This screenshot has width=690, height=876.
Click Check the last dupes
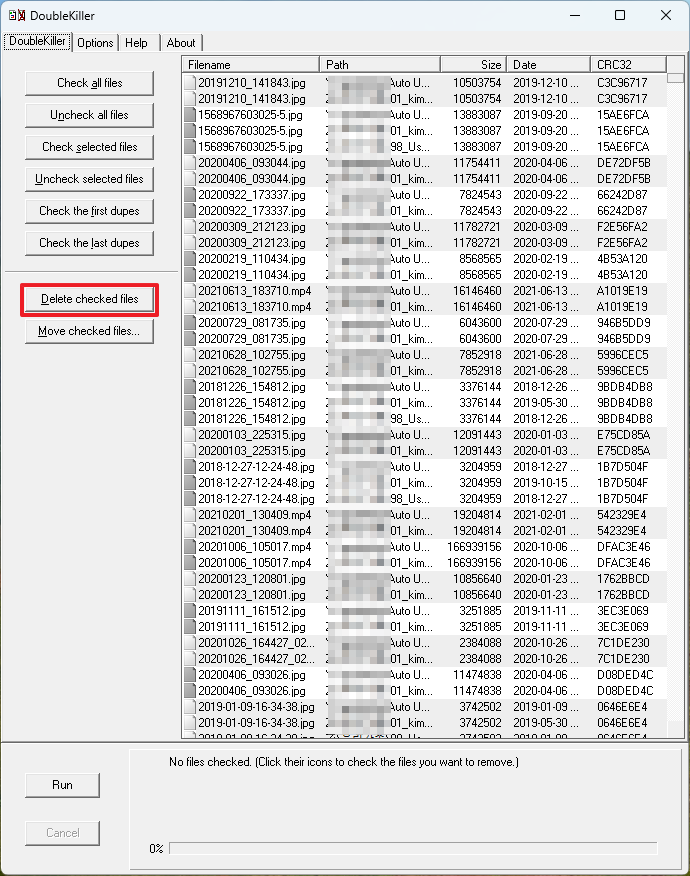(89, 243)
